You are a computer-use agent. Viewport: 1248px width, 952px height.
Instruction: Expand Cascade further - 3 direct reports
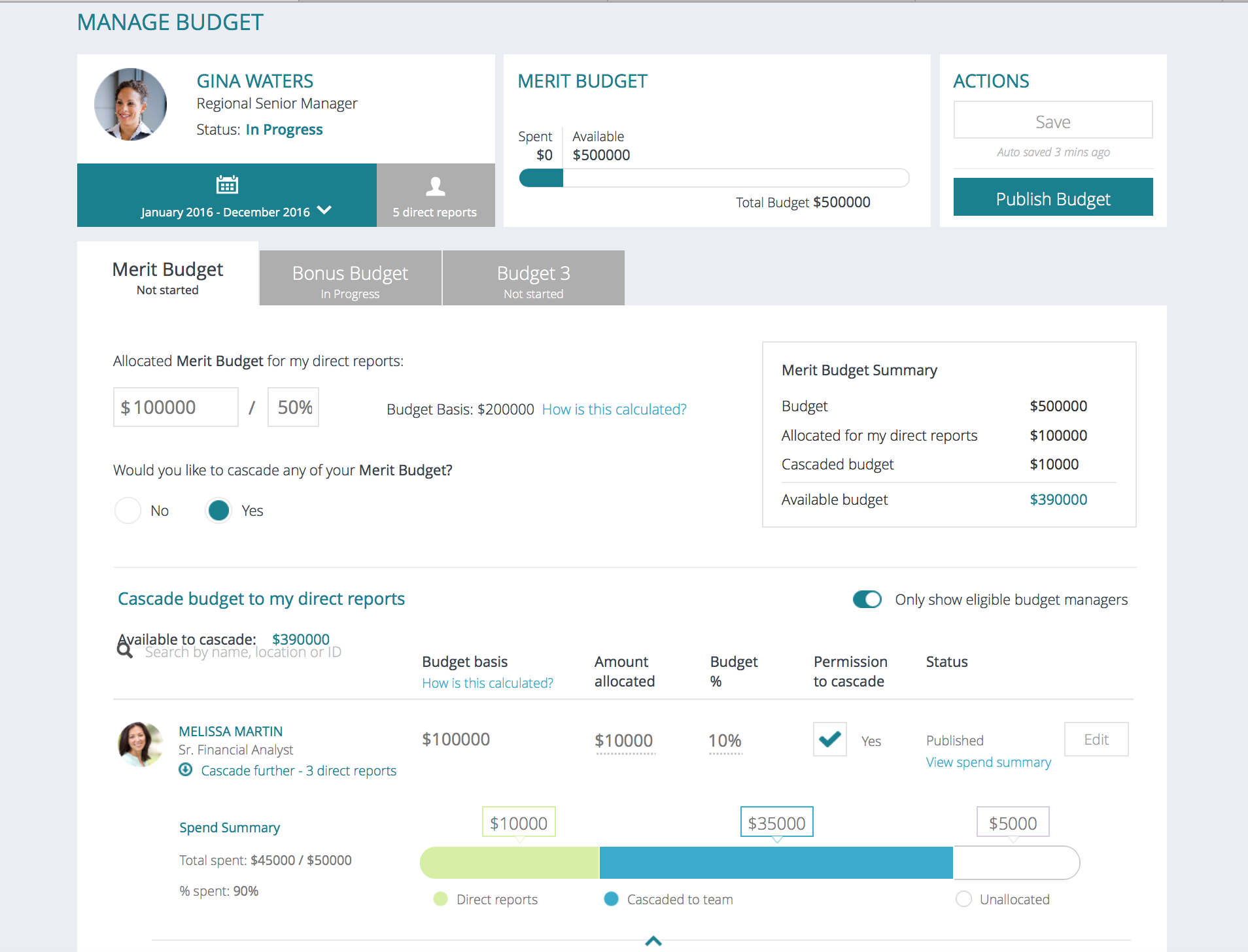pos(298,770)
